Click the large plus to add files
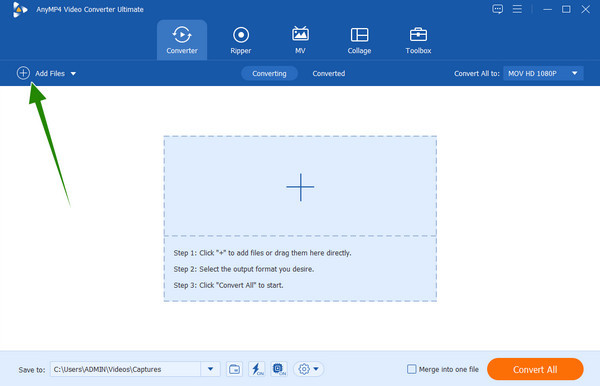Image resolution: width=600 pixels, height=386 pixels. tap(300, 187)
